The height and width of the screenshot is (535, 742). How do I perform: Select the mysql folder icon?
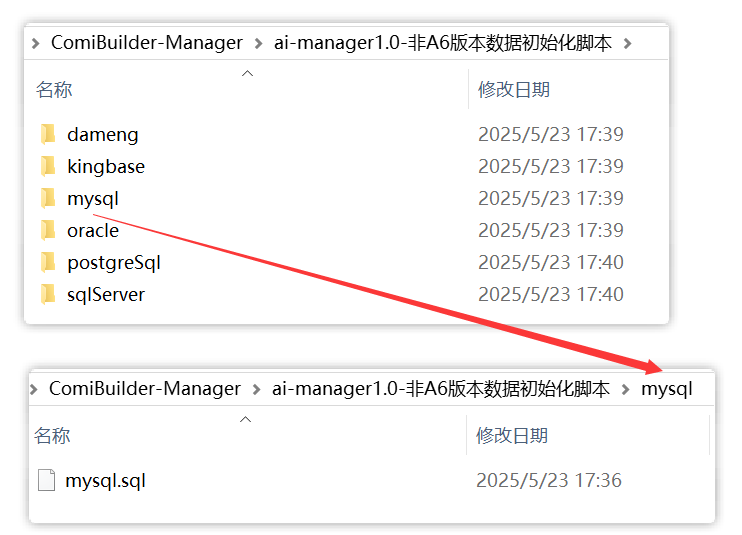click(x=48, y=198)
